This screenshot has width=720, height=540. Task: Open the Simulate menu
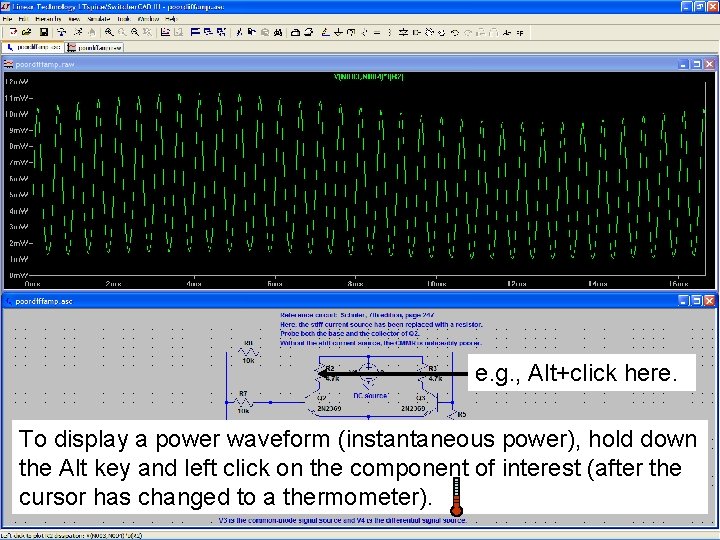[99, 19]
